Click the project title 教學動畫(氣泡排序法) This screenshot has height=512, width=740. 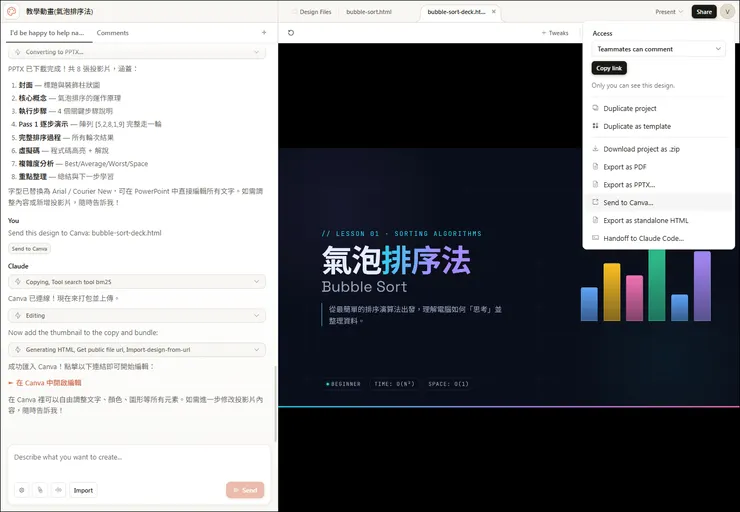59,11
